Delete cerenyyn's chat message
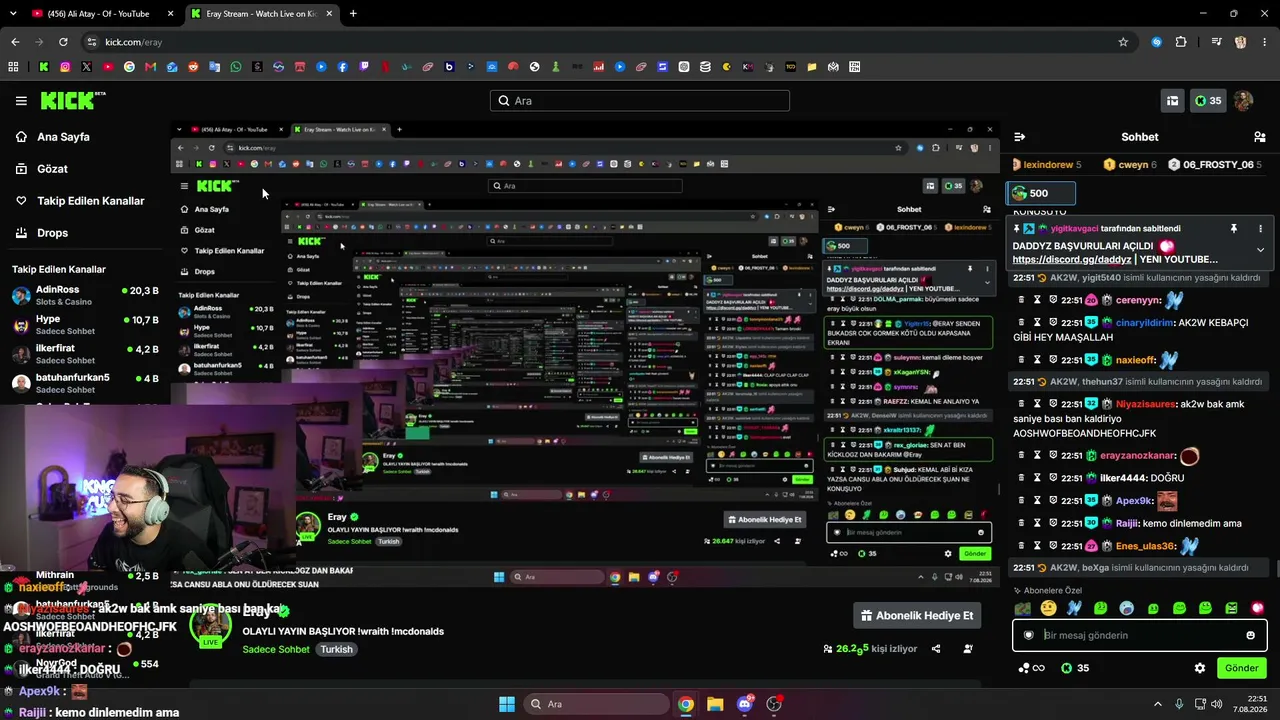This screenshot has height=720, width=1280. point(1021,300)
